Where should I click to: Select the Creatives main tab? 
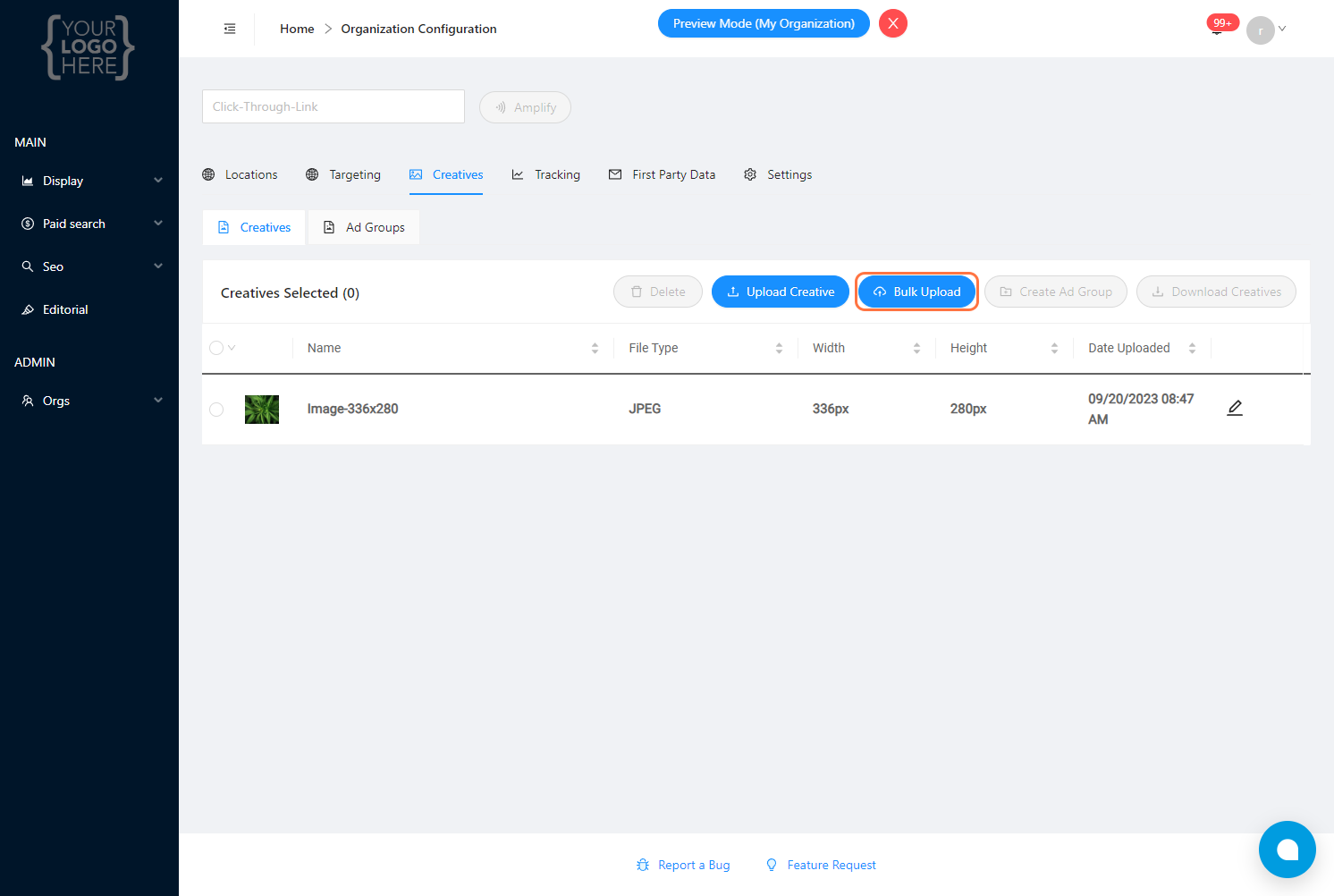pos(446,174)
